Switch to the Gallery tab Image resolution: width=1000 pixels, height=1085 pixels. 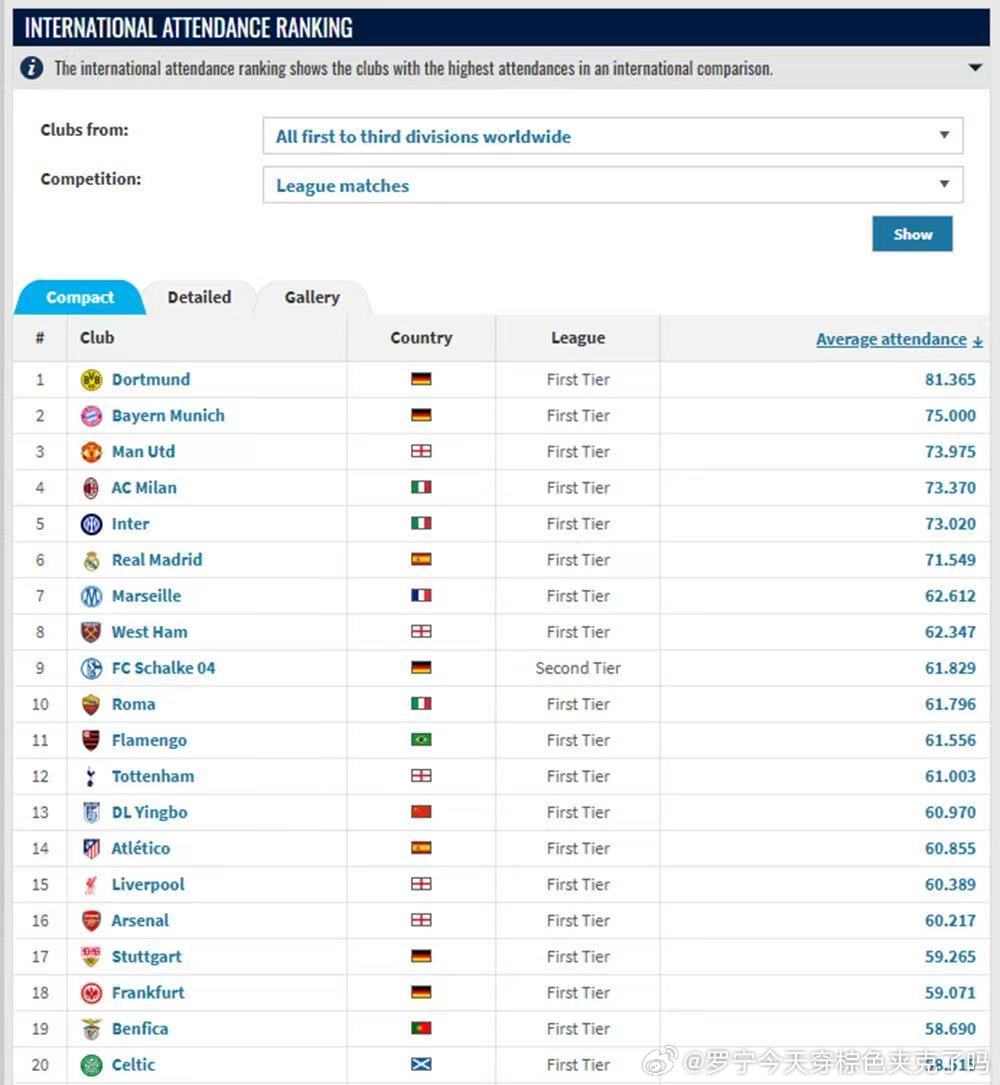tap(312, 298)
